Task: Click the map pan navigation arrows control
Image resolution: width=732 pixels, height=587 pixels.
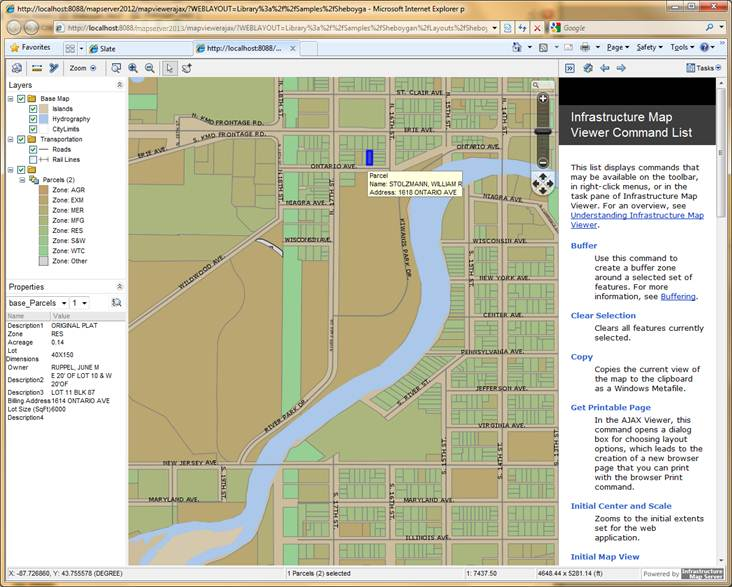Action: point(542,184)
